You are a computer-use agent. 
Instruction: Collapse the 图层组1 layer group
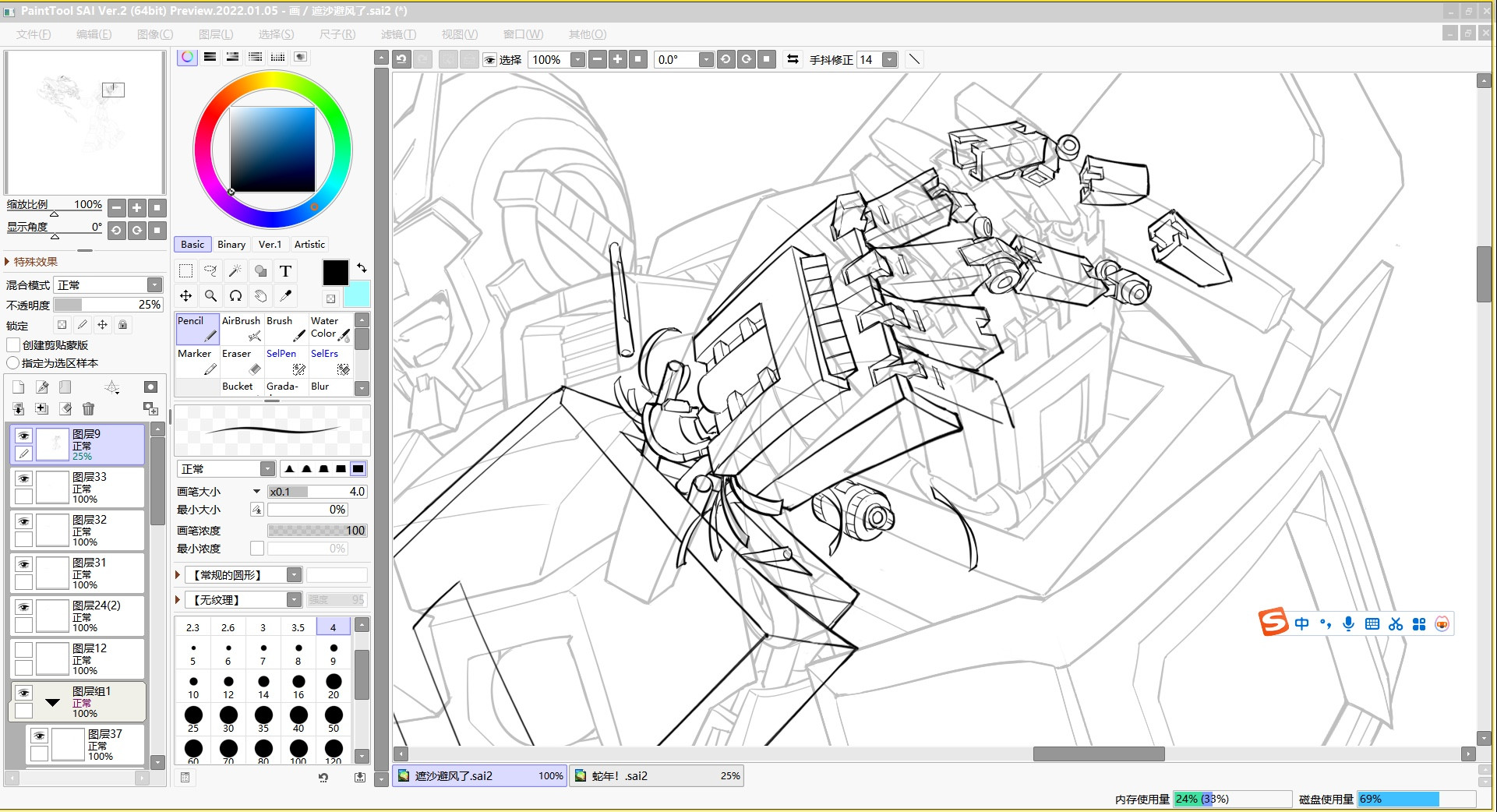click(52, 702)
